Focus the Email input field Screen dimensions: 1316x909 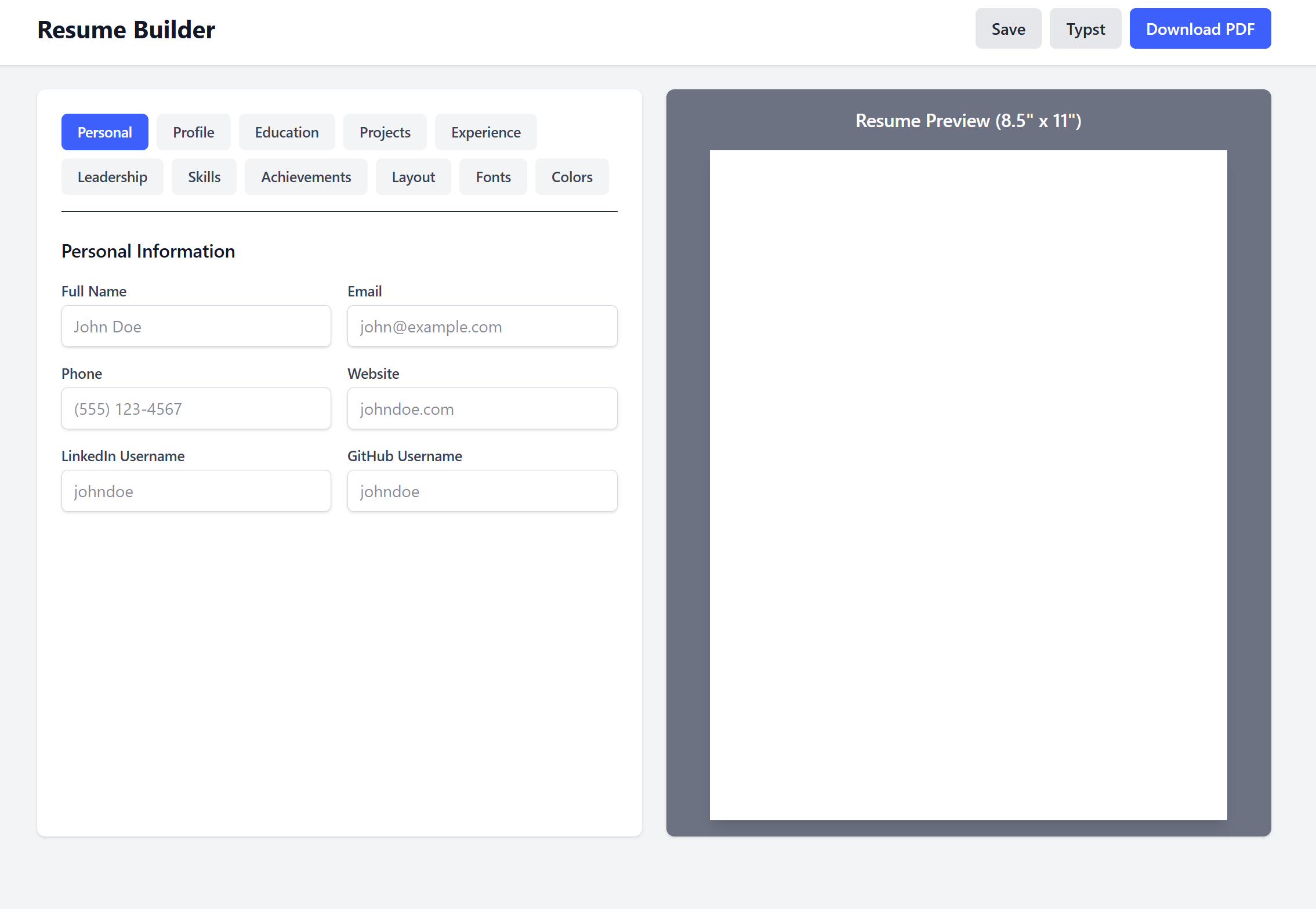point(482,326)
